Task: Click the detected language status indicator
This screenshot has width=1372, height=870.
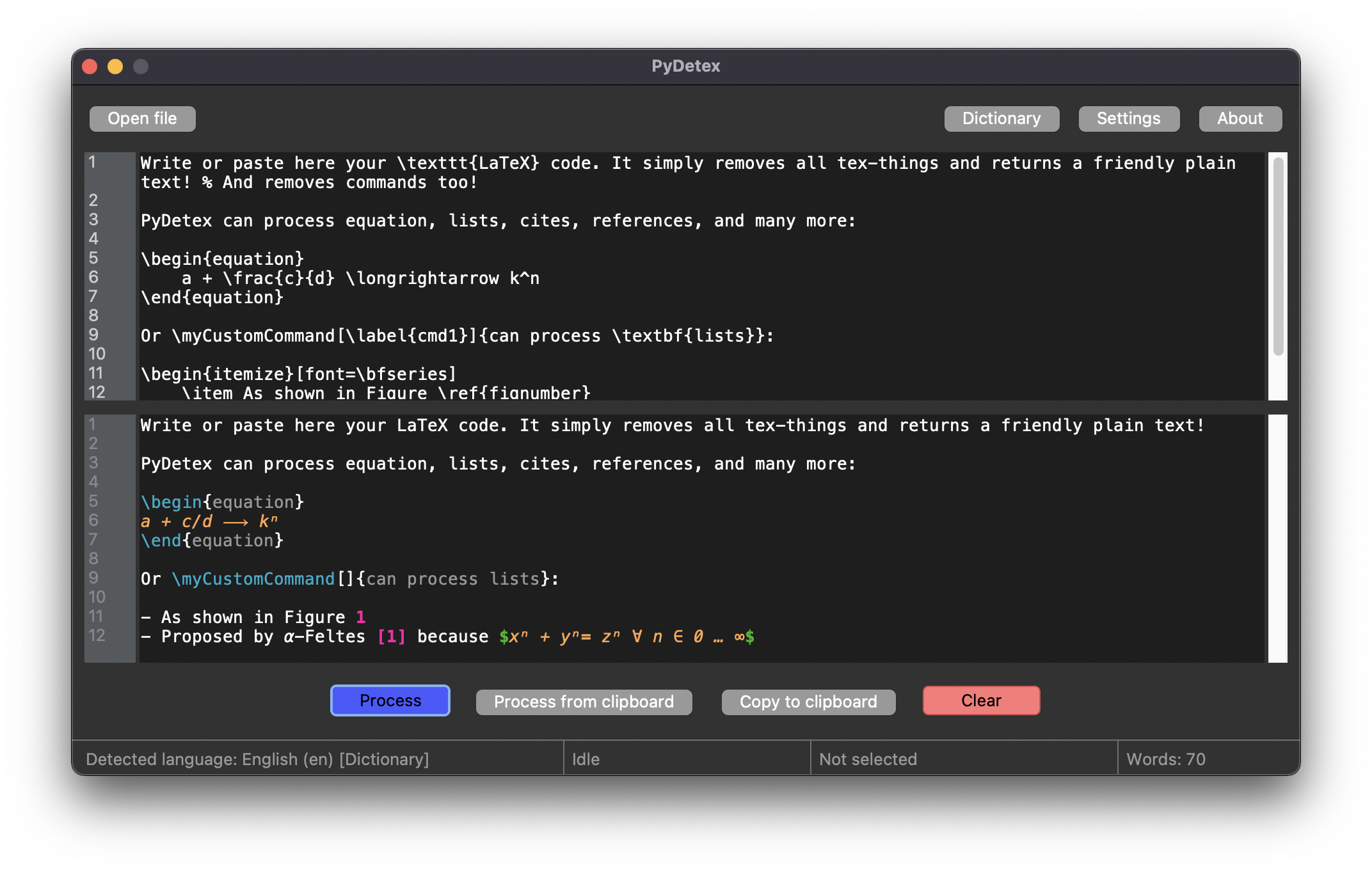Action: (258, 759)
